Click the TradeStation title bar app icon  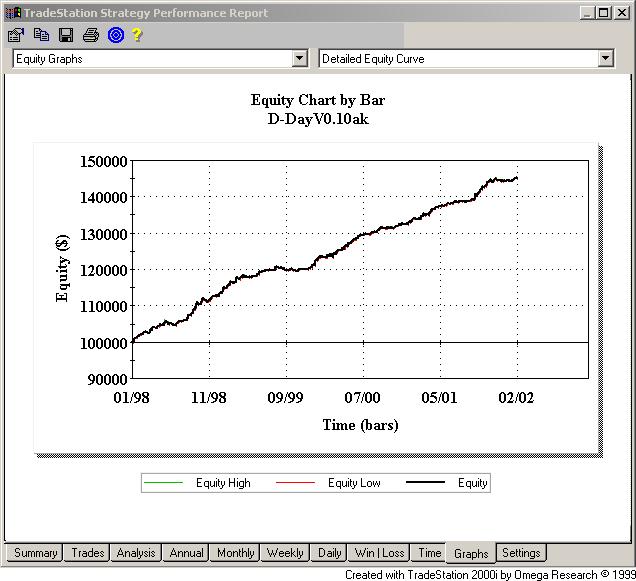(13, 13)
